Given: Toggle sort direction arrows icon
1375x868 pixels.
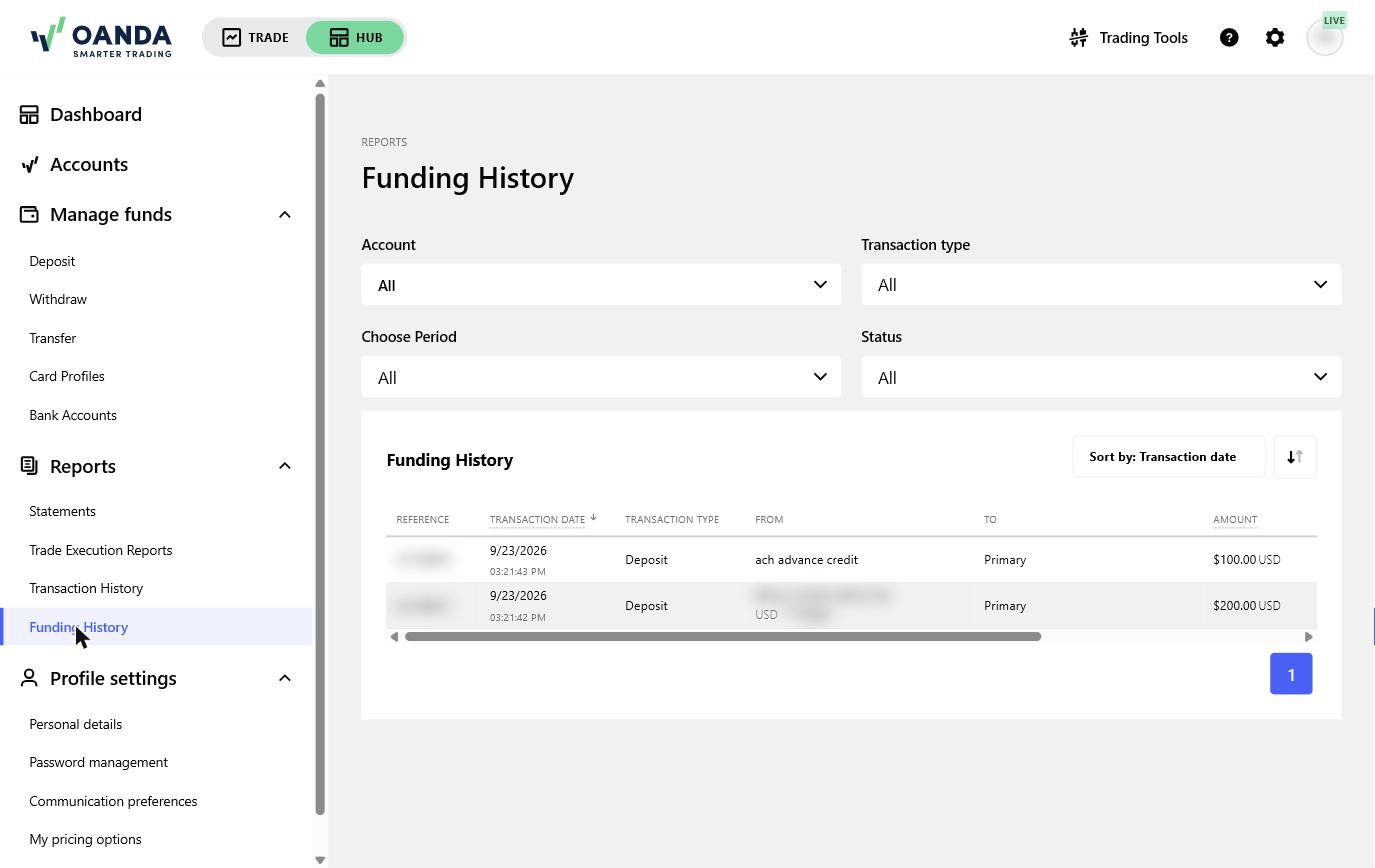Looking at the screenshot, I should coord(1295,457).
